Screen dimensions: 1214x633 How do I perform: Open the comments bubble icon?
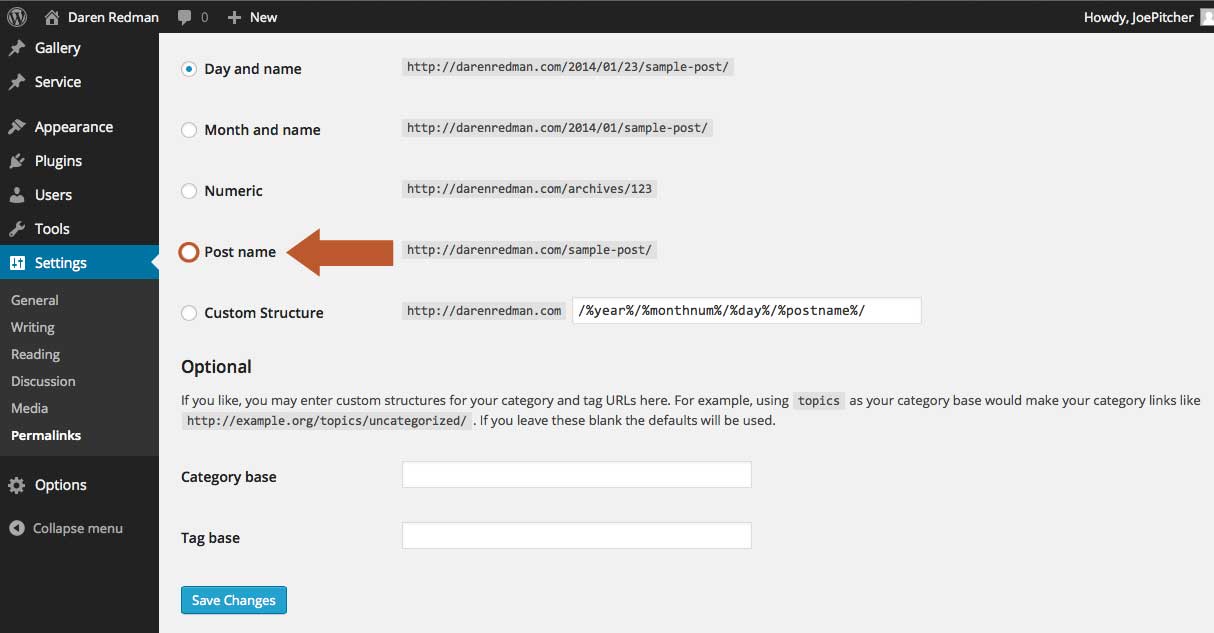(184, 18)
